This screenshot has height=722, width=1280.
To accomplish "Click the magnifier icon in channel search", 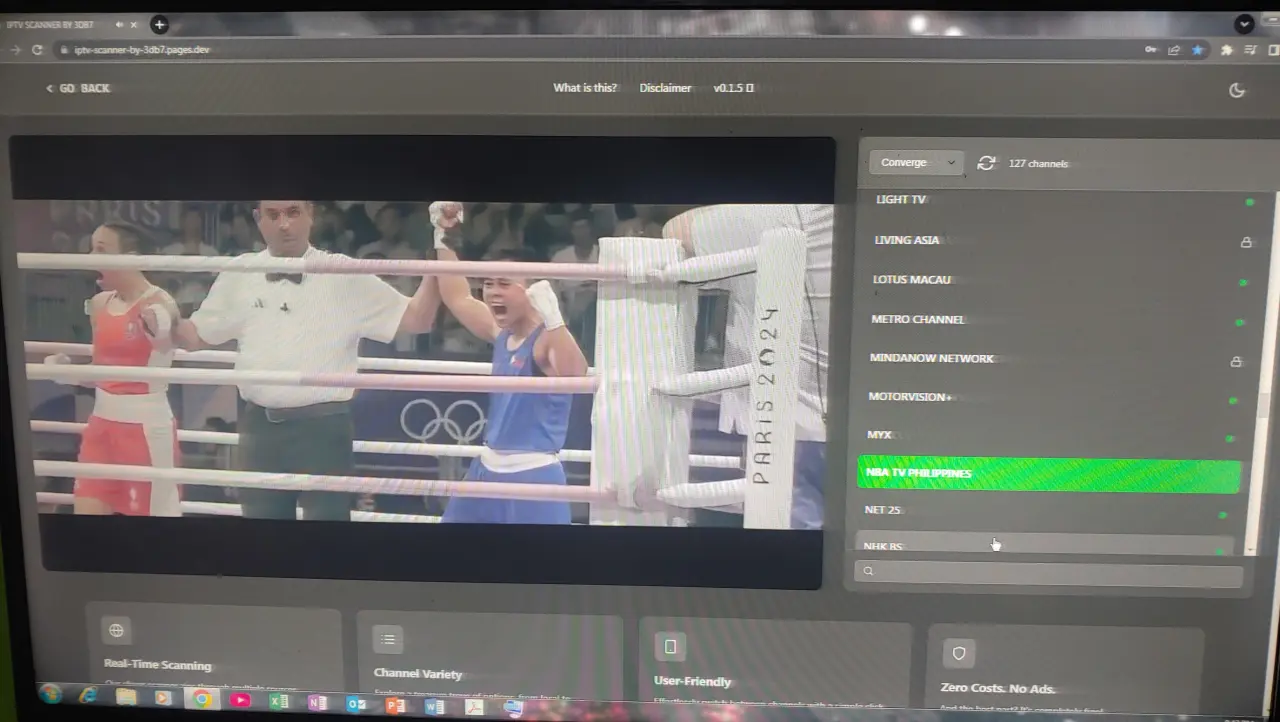I will (868, 571).
